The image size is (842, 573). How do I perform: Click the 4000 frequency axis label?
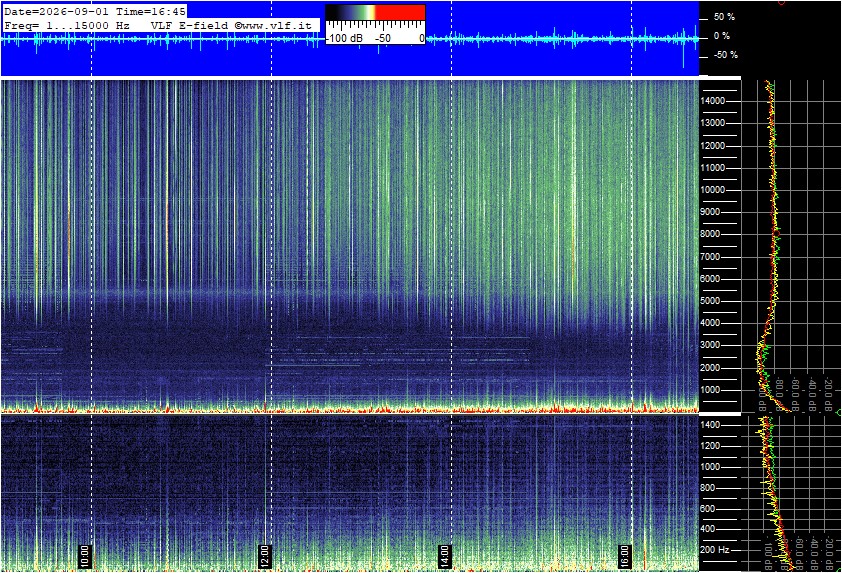(x=710, y=323)
